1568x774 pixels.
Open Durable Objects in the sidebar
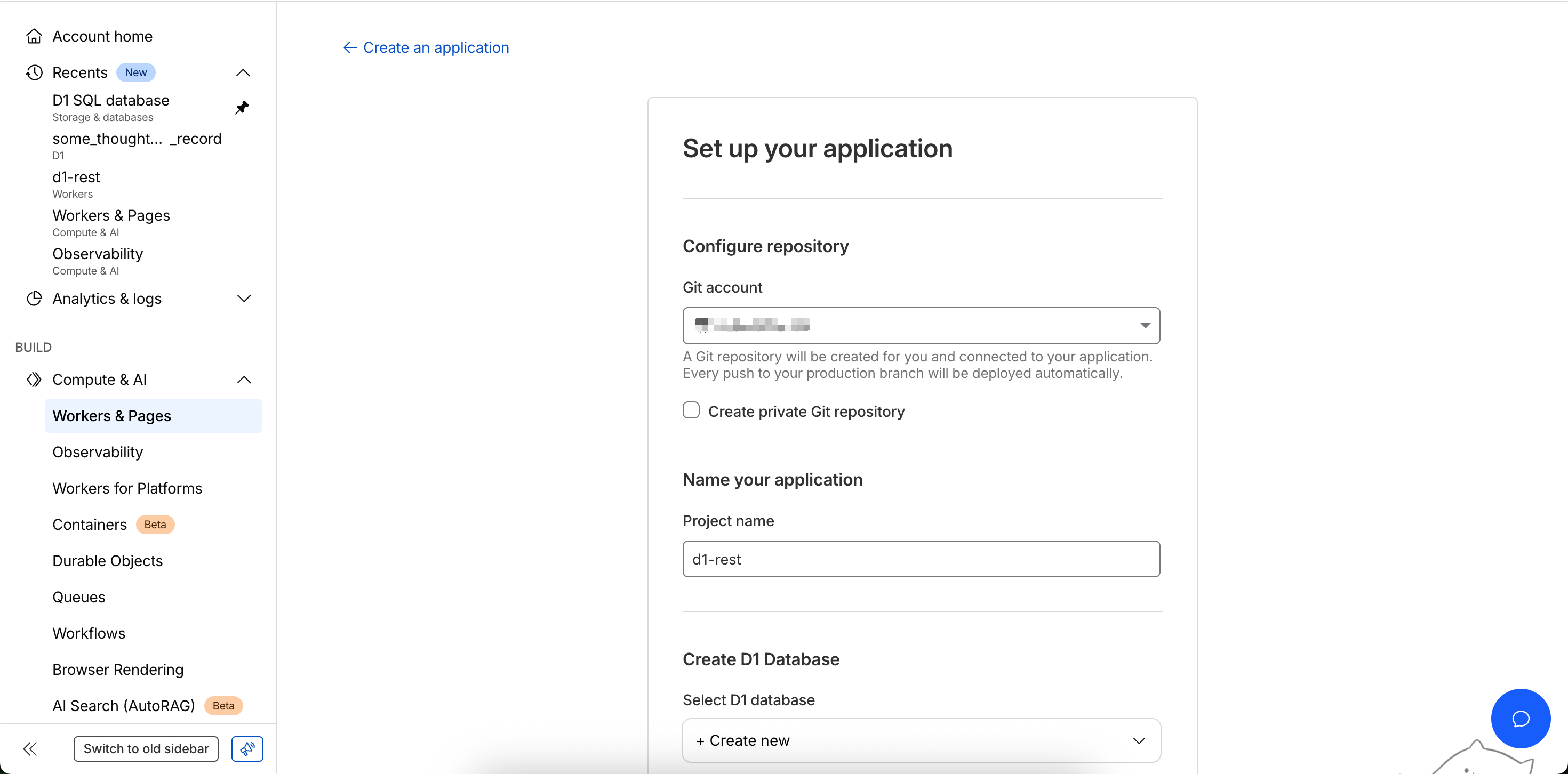point(108,560)
